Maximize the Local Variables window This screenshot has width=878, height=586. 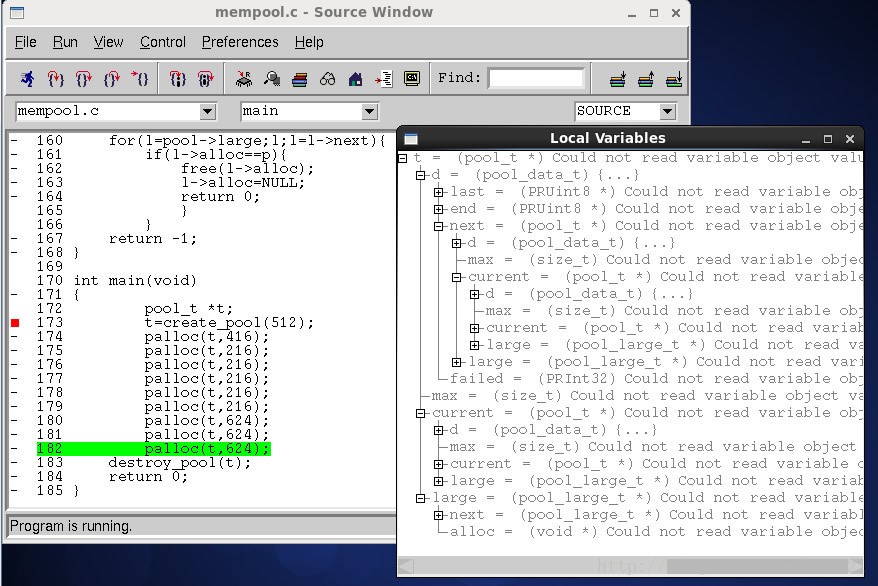pos(828,139)
